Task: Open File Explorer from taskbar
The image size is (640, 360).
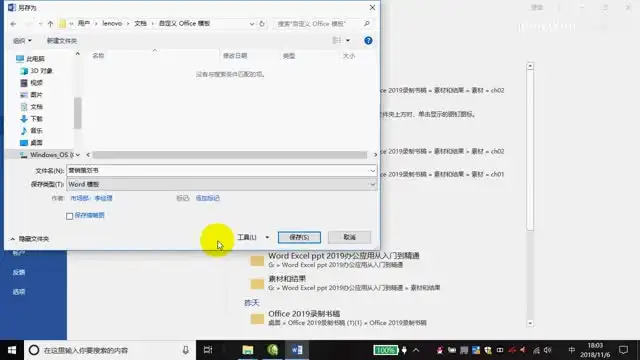Action: [x=248, y=350]
